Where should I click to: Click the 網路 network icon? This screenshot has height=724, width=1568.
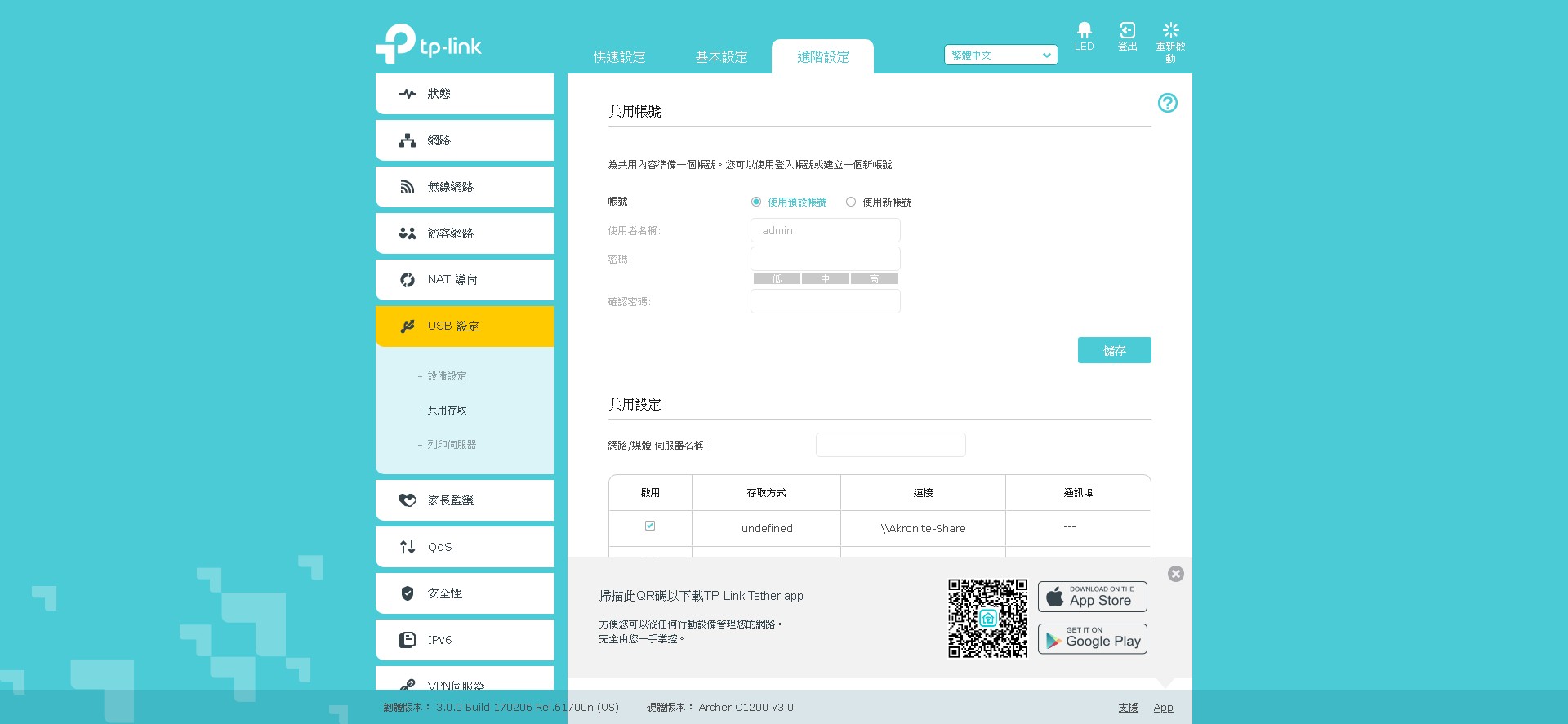[x=408, y=140]
